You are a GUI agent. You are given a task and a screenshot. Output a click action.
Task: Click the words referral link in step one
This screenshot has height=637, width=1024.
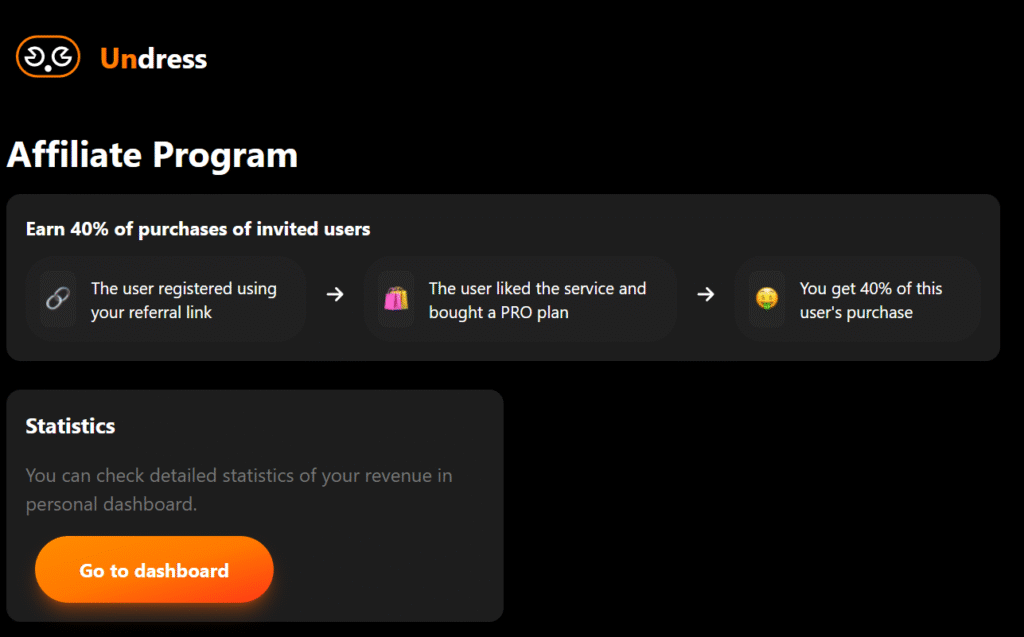[x=171, y=312]
